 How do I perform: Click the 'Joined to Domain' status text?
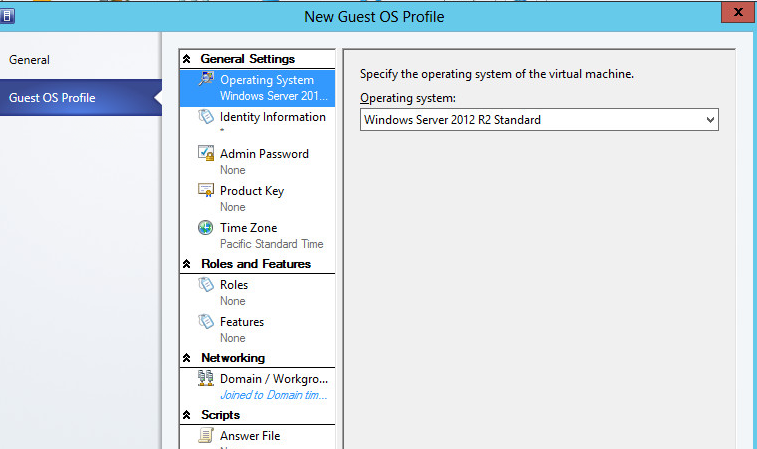[274, 395]
